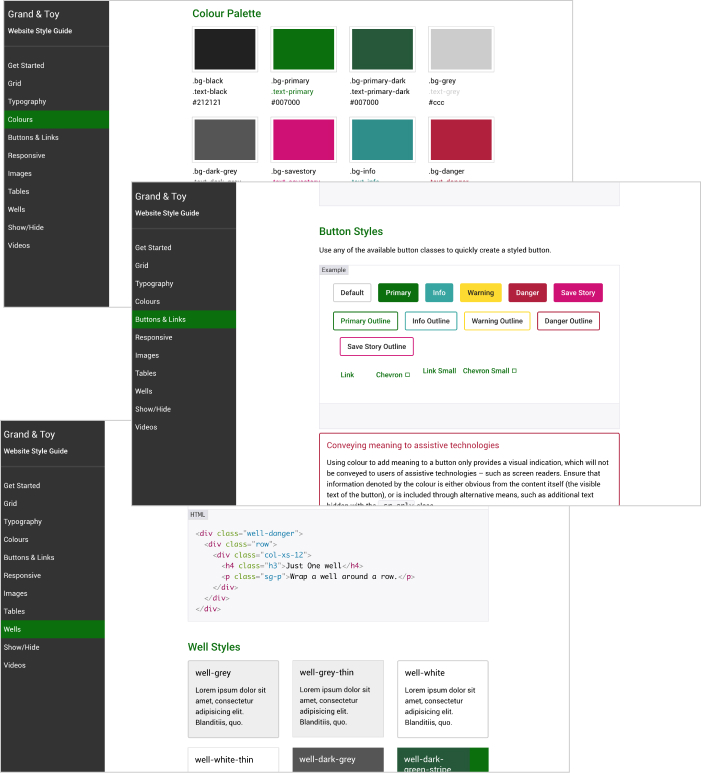Select the highlighted Buttons & Links sidebar item
This screenshot has height=773, width=701.
(184, 319)
